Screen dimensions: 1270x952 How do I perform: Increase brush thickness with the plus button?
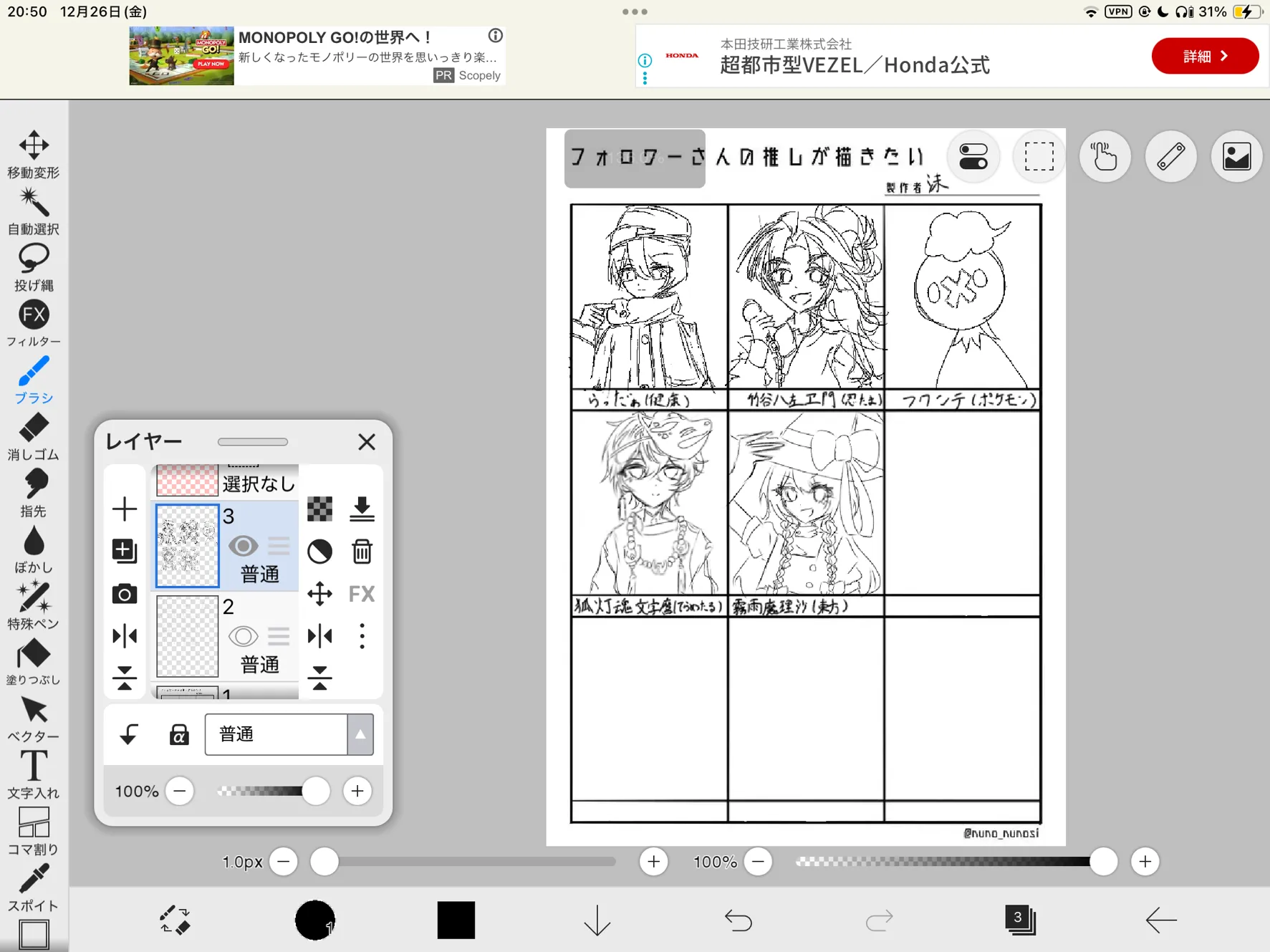tap(654, 862)
